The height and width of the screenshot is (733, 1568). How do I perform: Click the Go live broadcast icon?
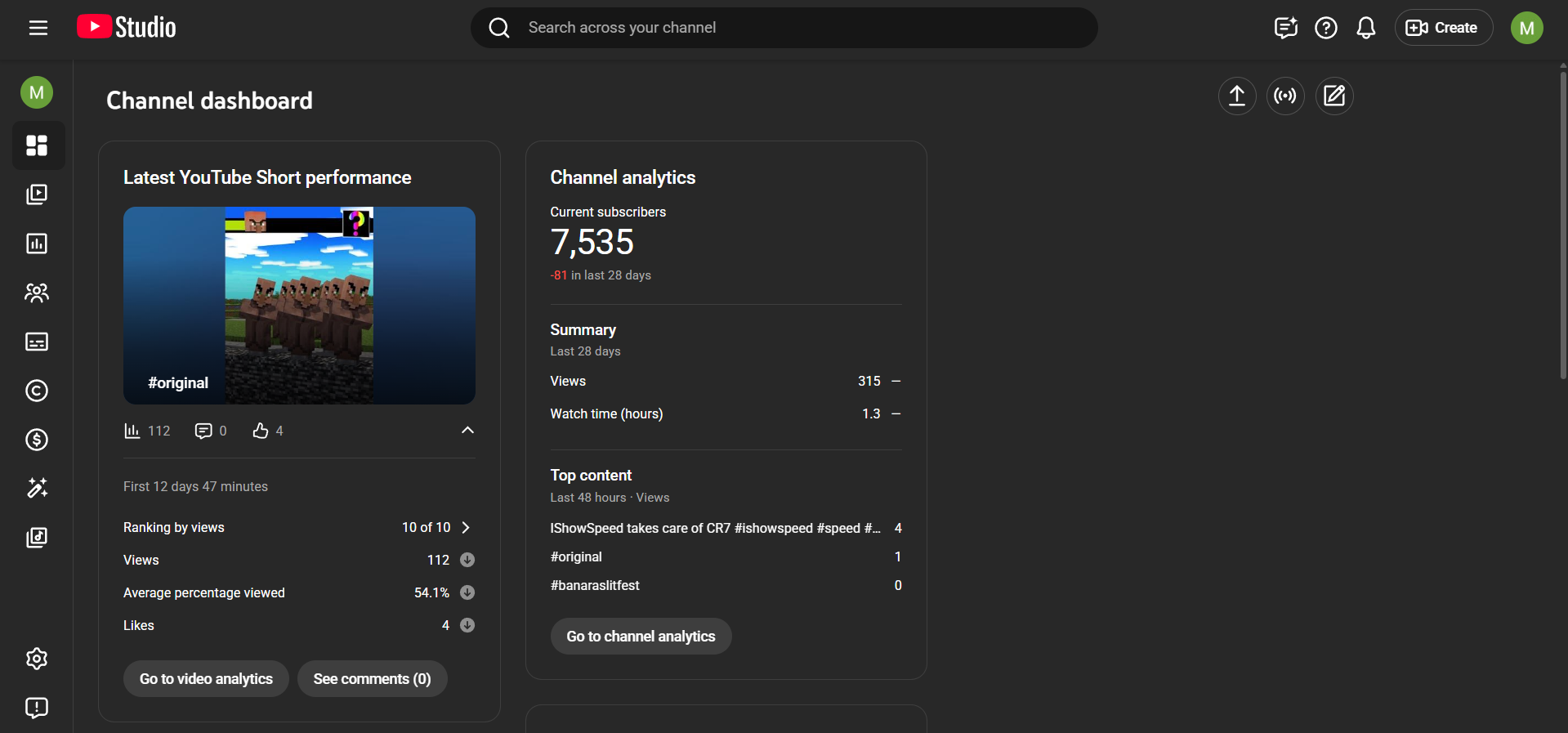click(x=1285, y=96)
